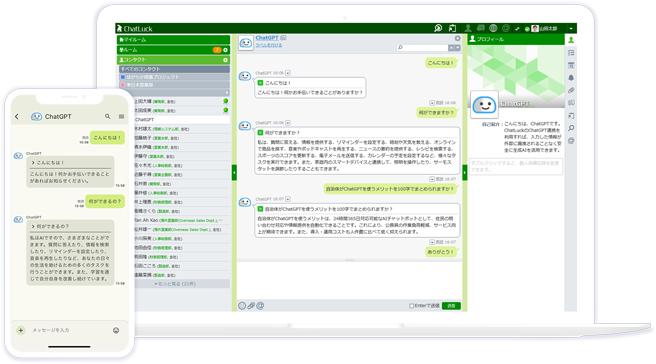
Task: Open dropdown next to second ChatGPT 16:06 message
Action: pos(288,123)
